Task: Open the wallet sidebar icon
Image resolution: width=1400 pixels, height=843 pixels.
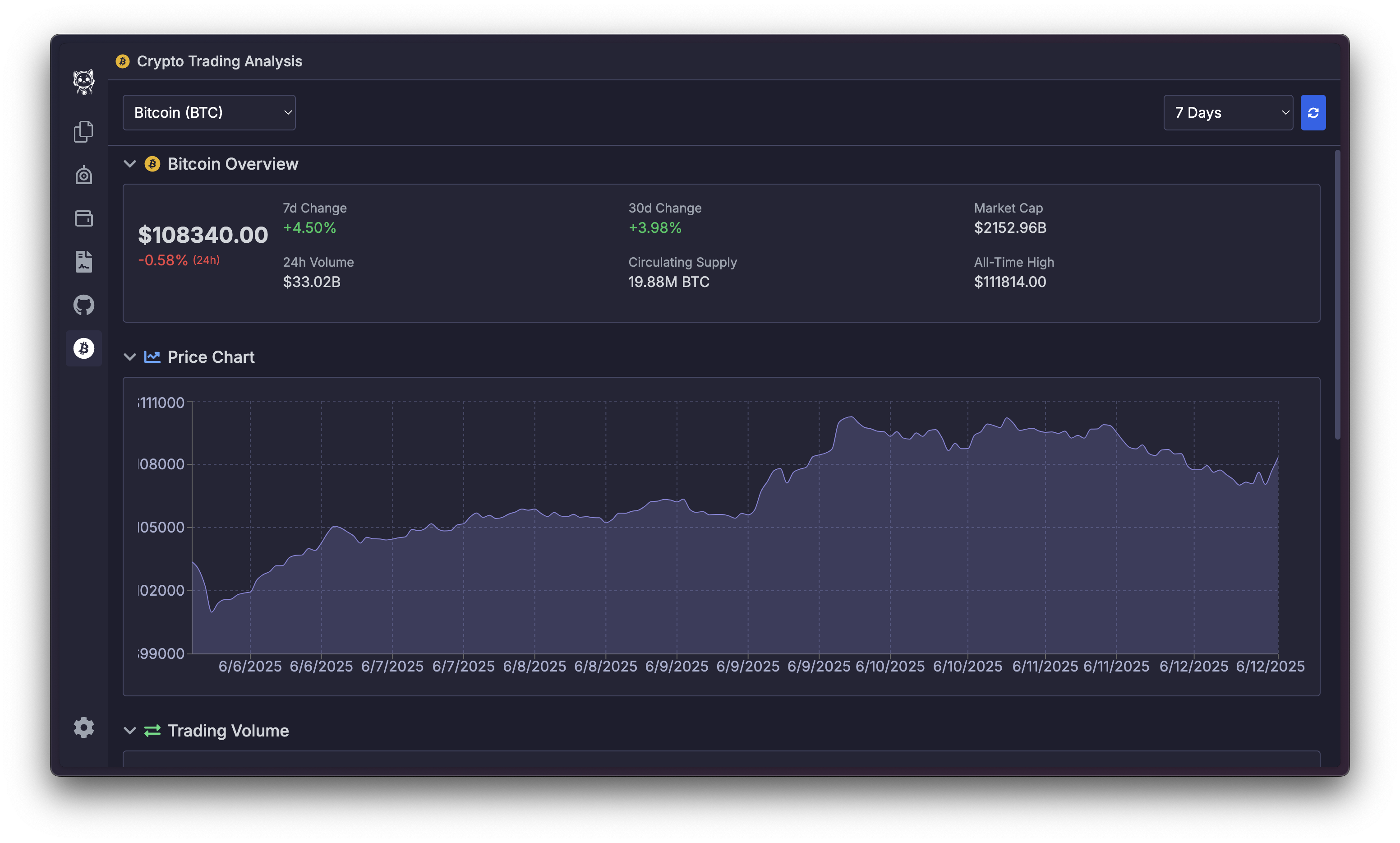Action: [x=83, y=219]
